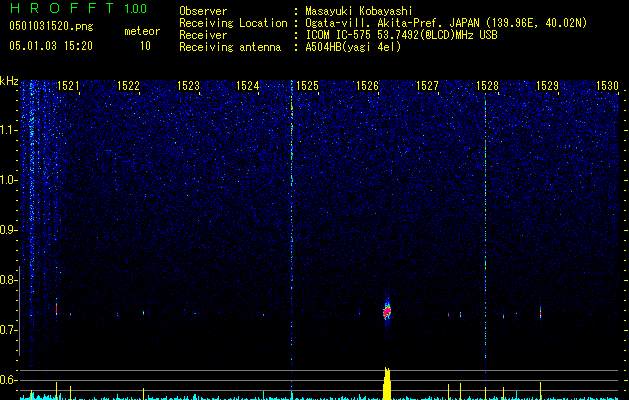Click the 0.7 kHz frequency label
Image resolution: width=629 pixels, height=400 pixels.
8,330
